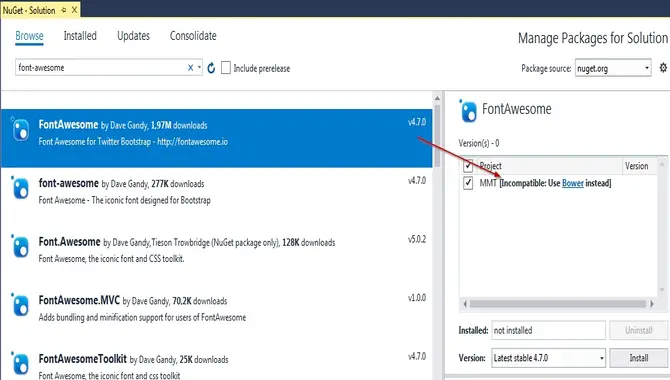Viewport: 670px width, 380px height.
Task: Click the Version column header
Action: pyautogui.click(x=636, y=165)
